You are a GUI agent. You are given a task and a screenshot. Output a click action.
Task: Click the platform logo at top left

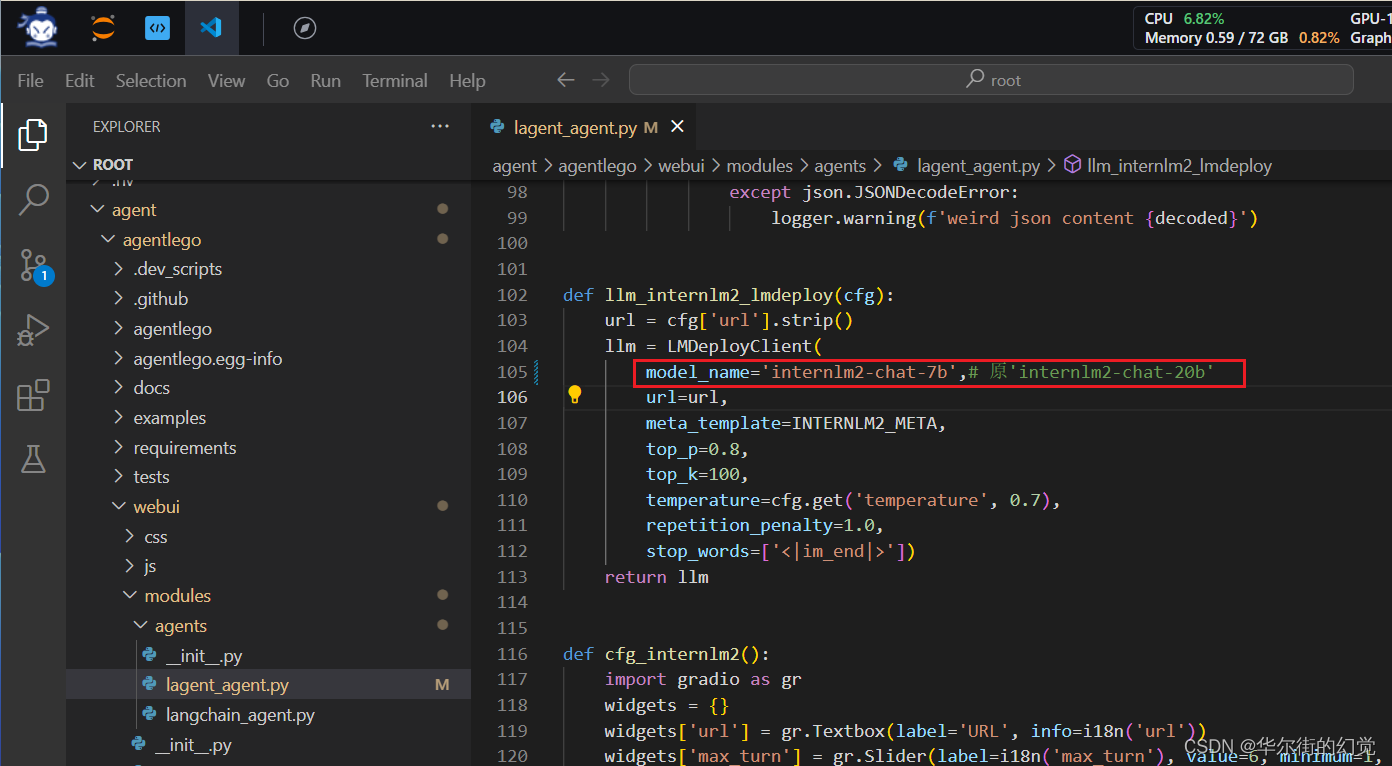37,28
